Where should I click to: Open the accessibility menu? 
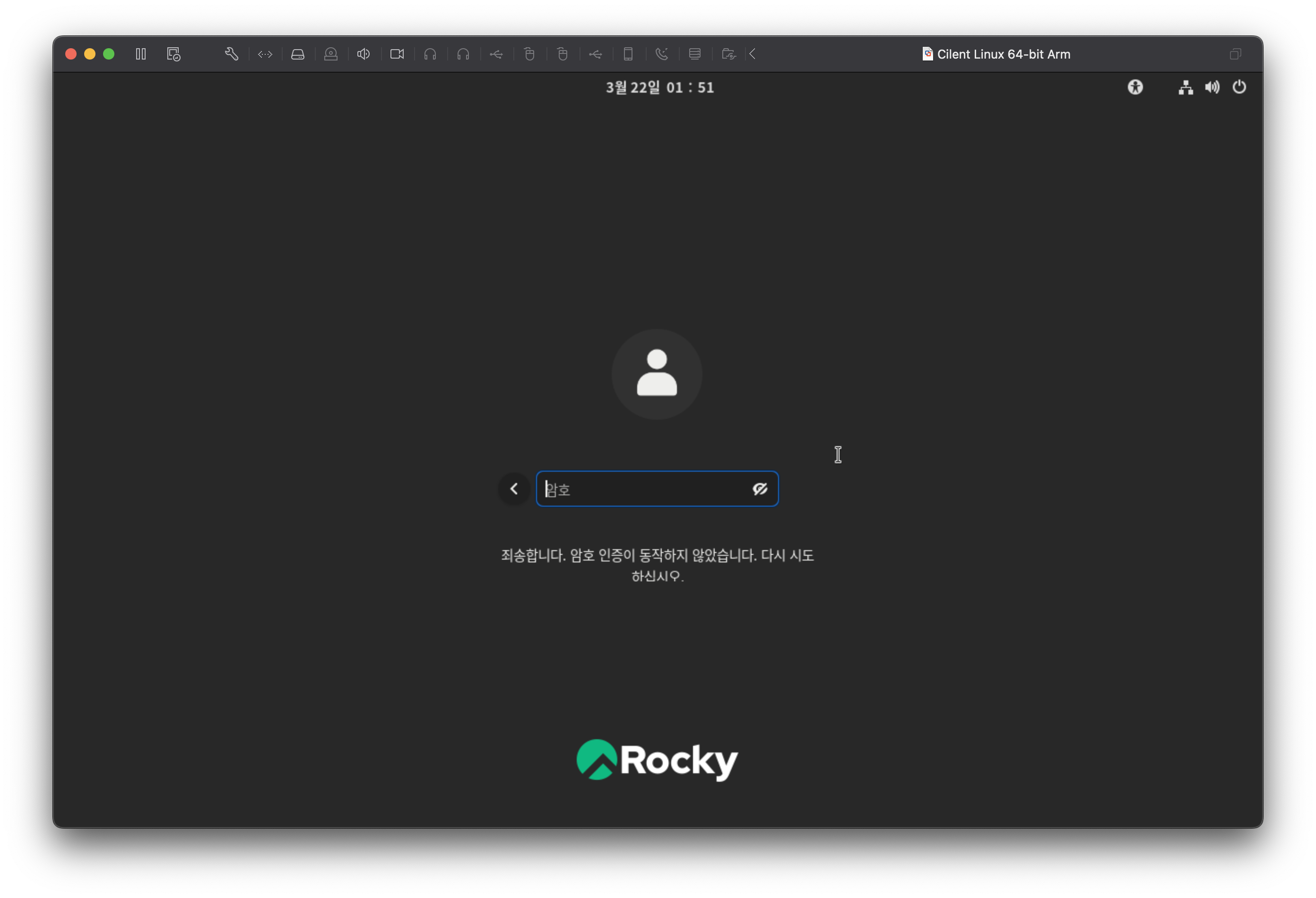coord(1135,87)
